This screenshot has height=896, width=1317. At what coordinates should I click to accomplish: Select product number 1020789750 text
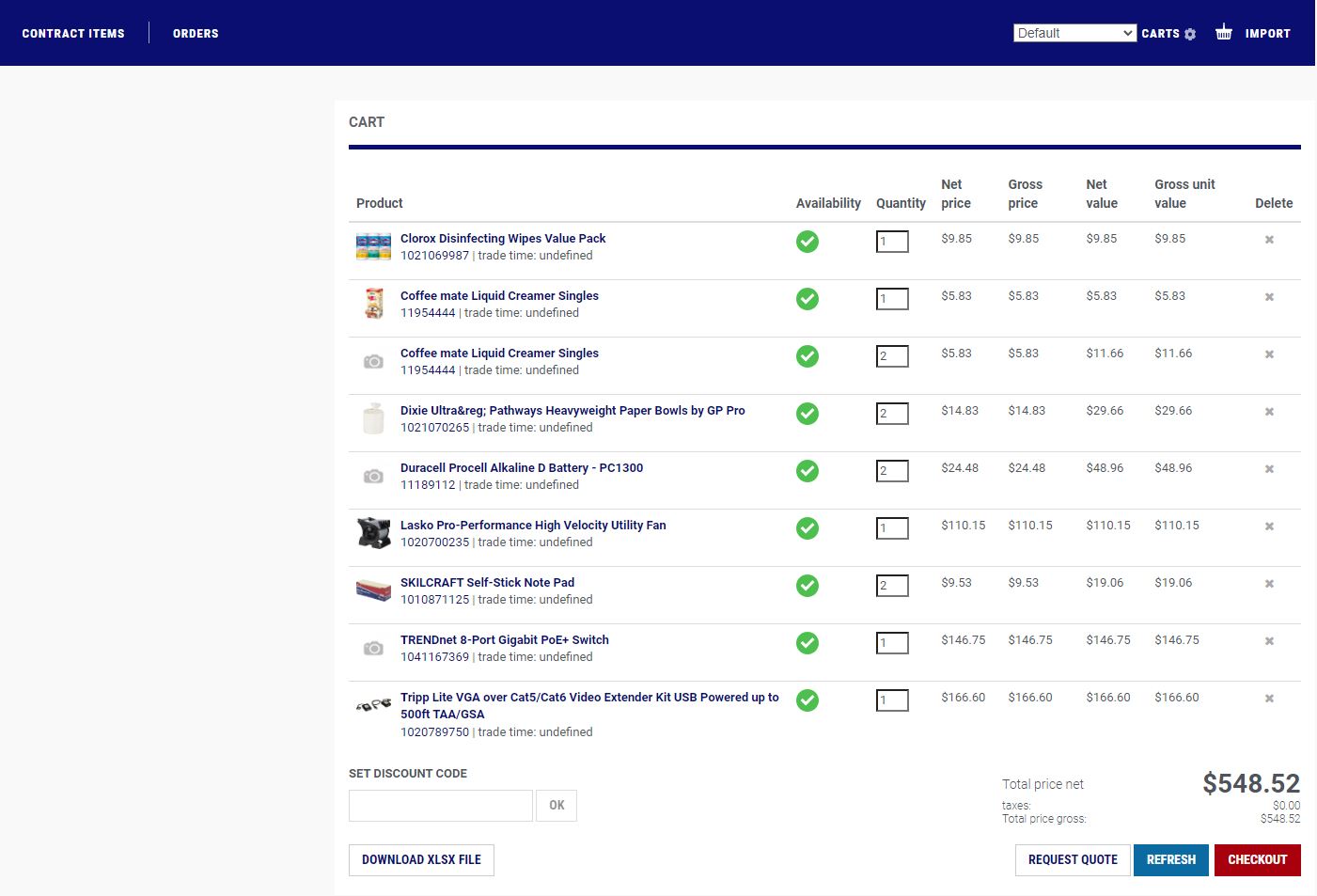click(434, 732)
